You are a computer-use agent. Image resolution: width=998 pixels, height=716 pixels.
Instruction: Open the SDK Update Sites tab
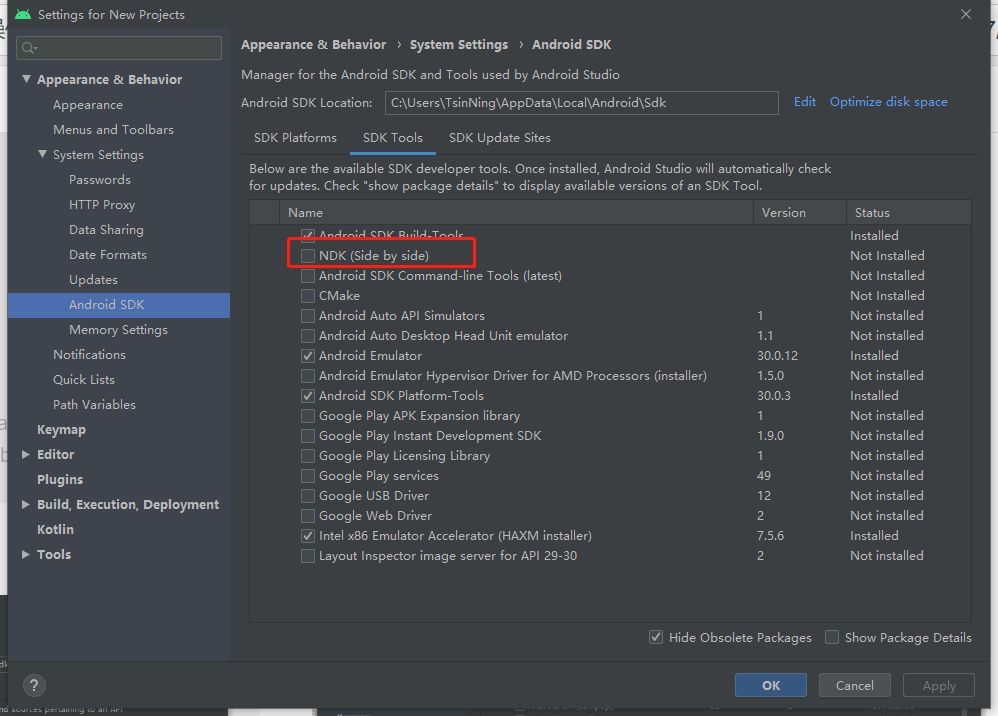click(x=500, y=138)
